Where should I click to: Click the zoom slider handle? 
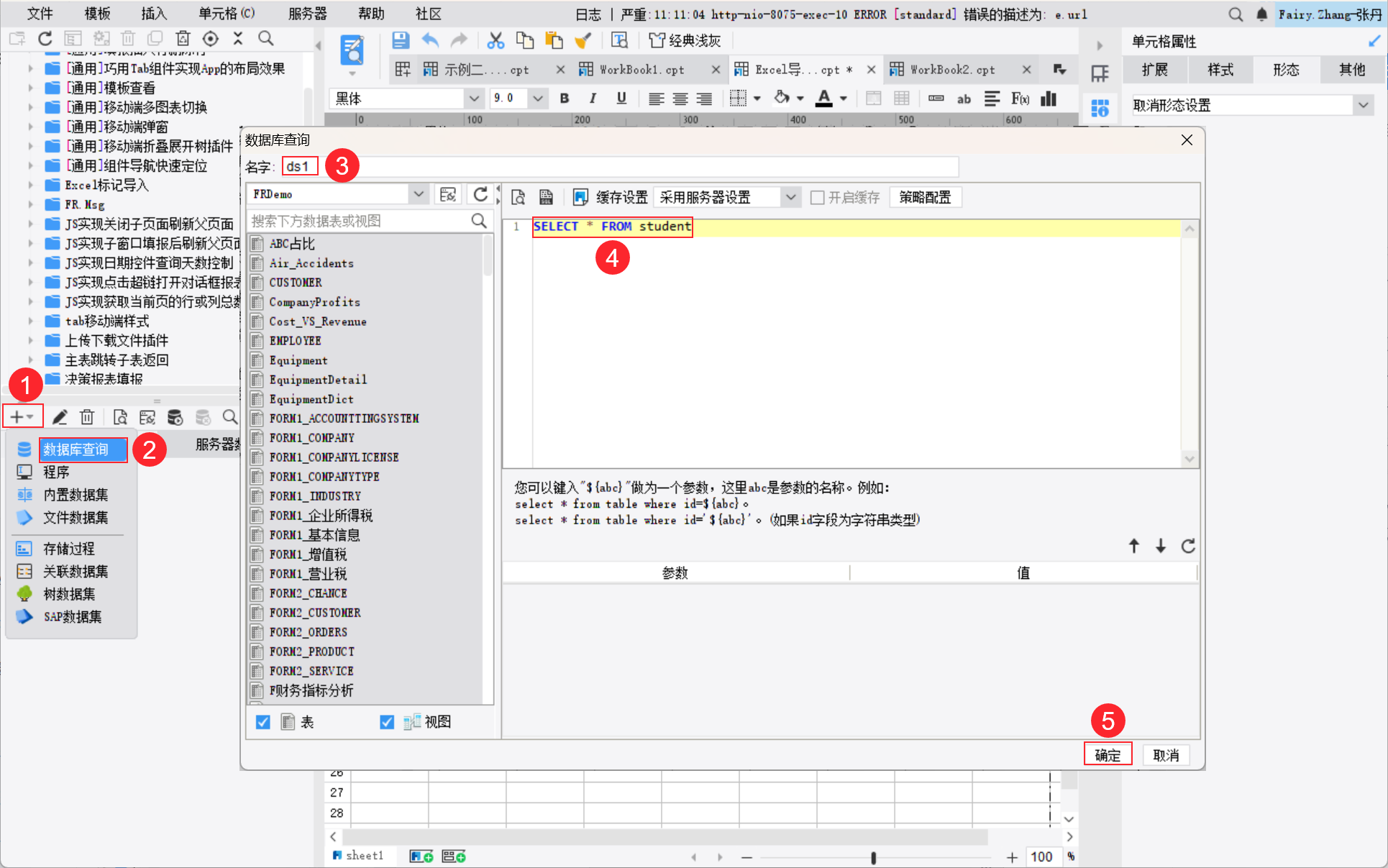(x=873, y=857)
